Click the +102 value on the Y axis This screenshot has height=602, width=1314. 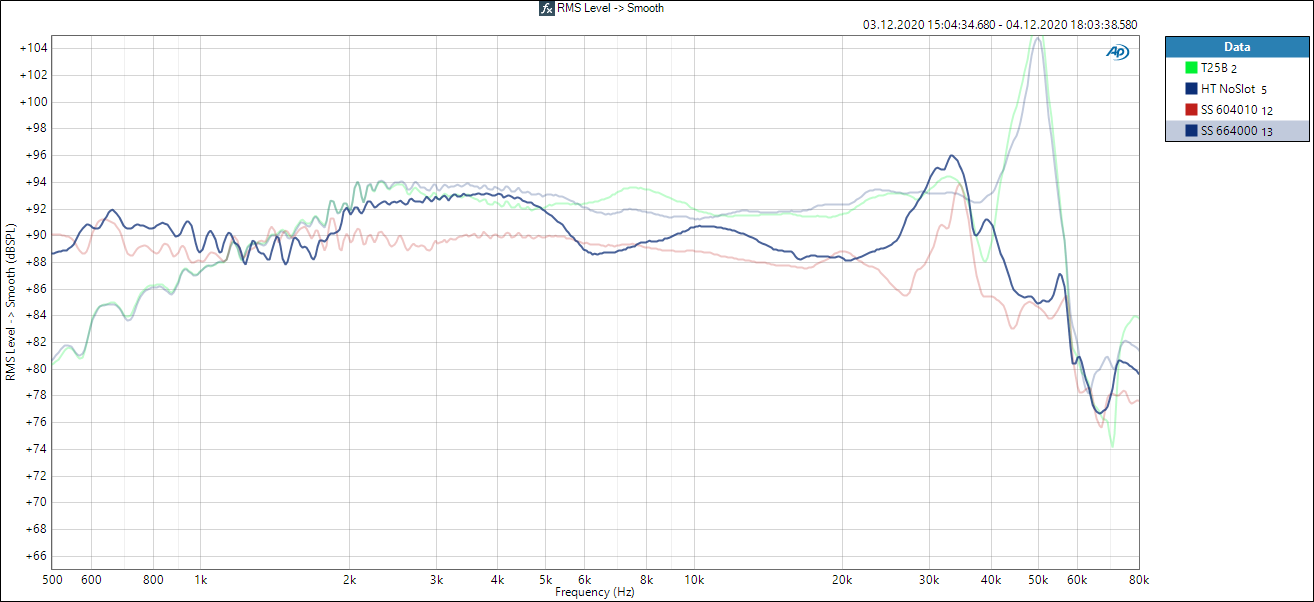(x=32, y=75)
